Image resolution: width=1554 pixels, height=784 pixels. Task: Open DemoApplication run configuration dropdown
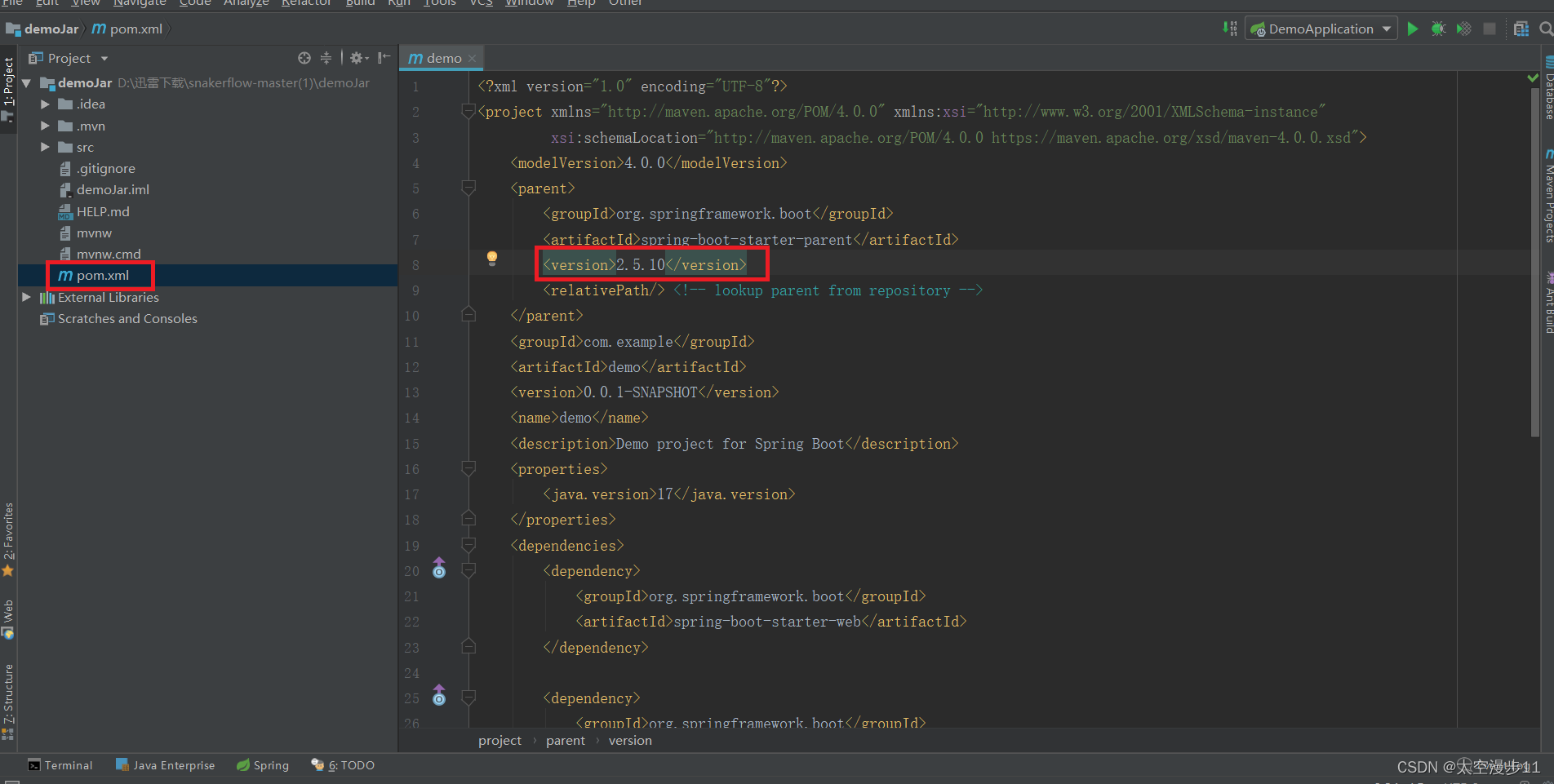tap(1321, 29)
